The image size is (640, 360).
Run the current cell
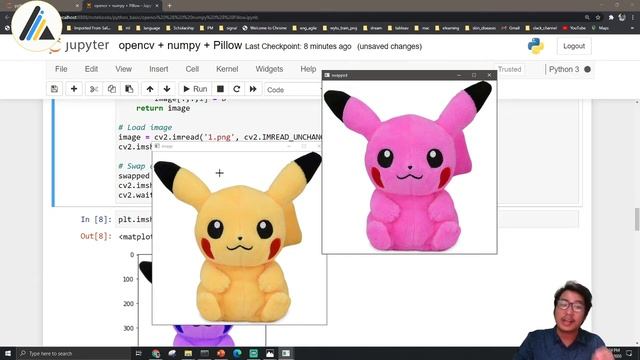point(195,89)
